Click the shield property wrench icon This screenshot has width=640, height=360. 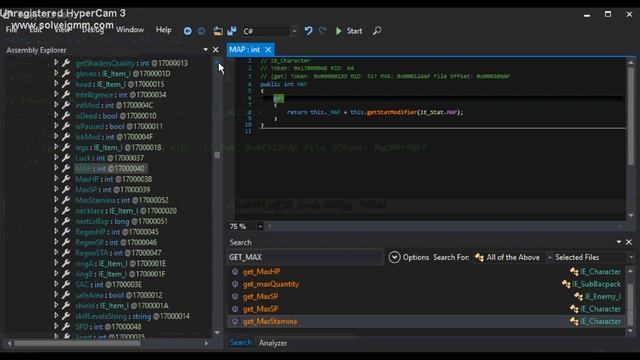[x=66, y=305]
